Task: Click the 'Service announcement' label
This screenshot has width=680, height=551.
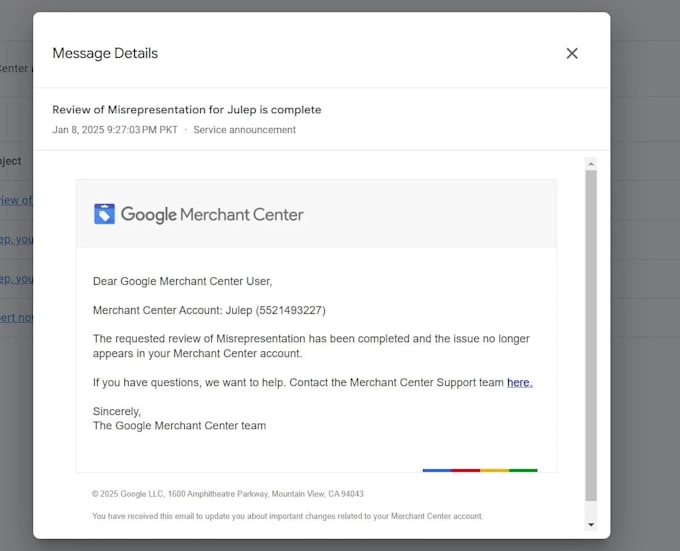Action: coord(245,130)
